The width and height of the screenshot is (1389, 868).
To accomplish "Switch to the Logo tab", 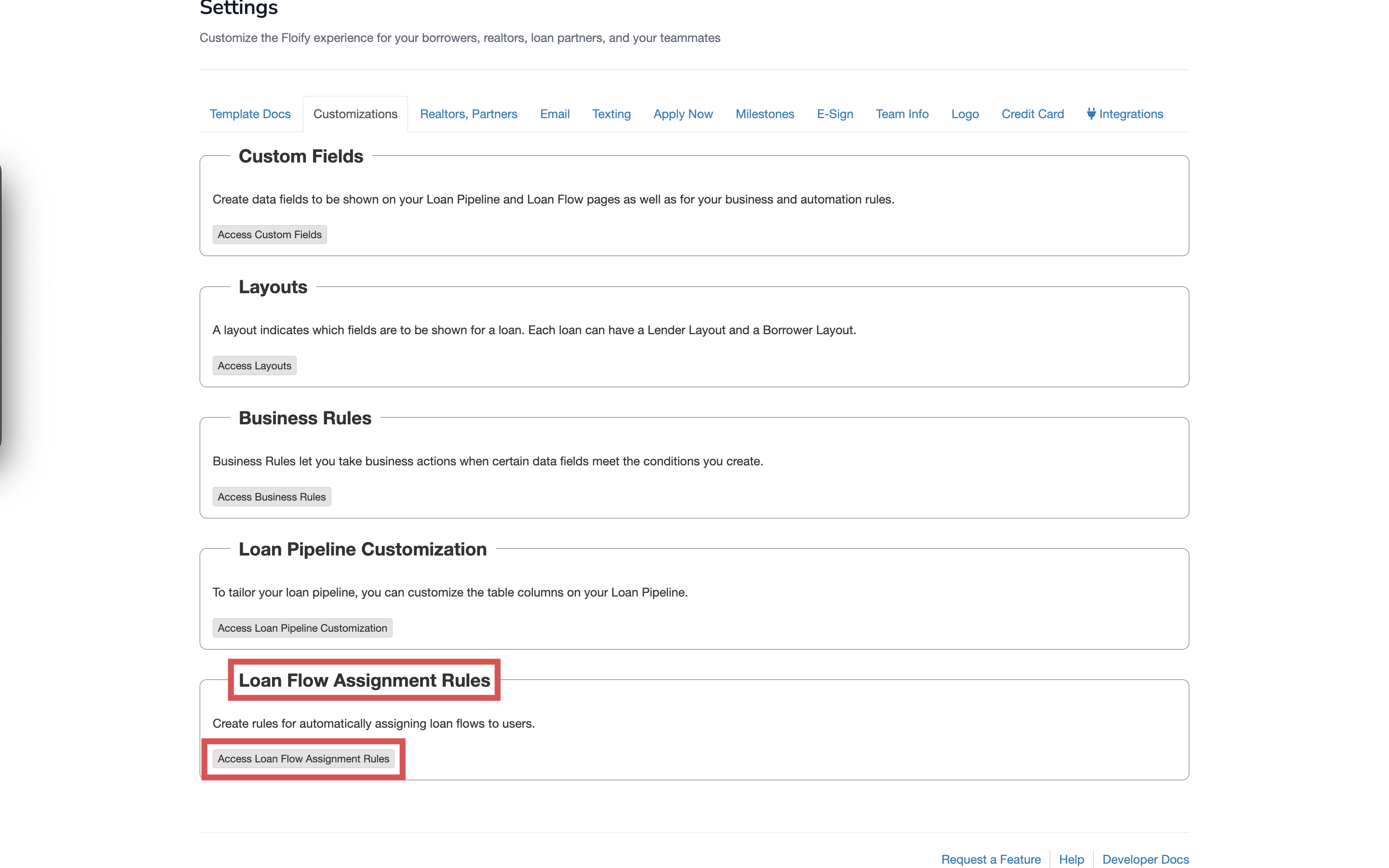I will click(965, 114).
